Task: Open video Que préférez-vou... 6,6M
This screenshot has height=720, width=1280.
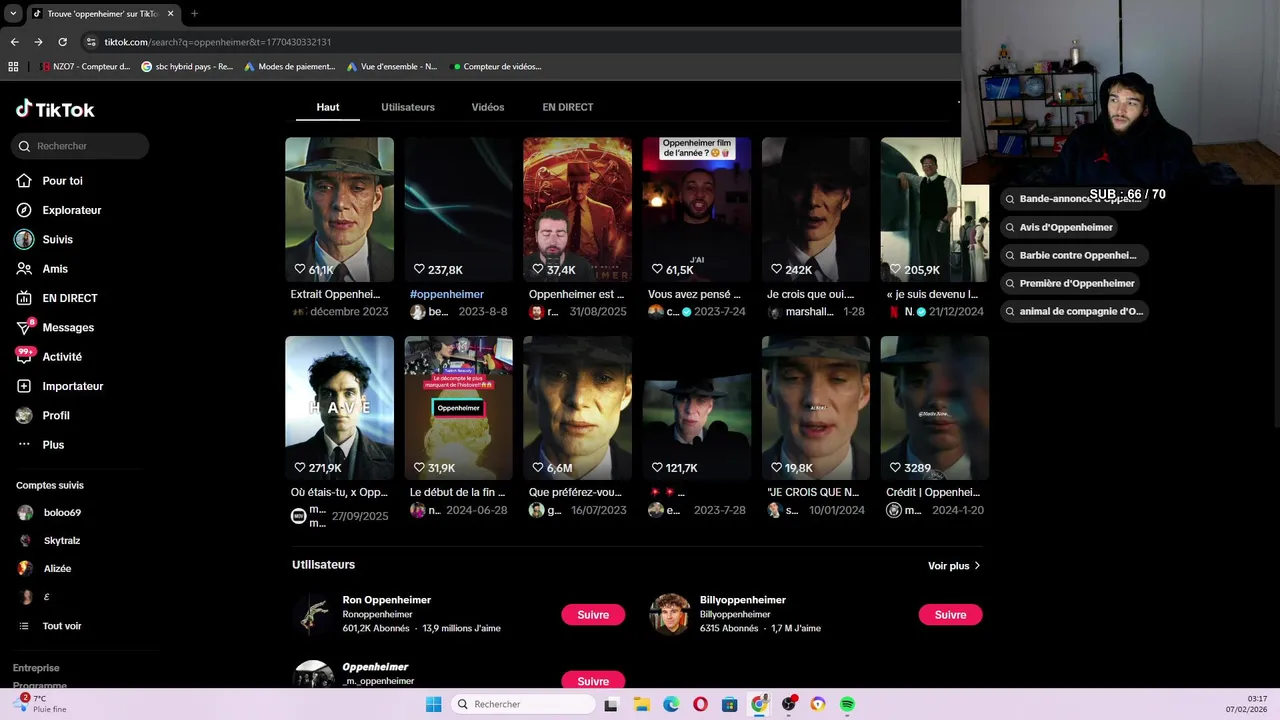Action: point(577,408)
